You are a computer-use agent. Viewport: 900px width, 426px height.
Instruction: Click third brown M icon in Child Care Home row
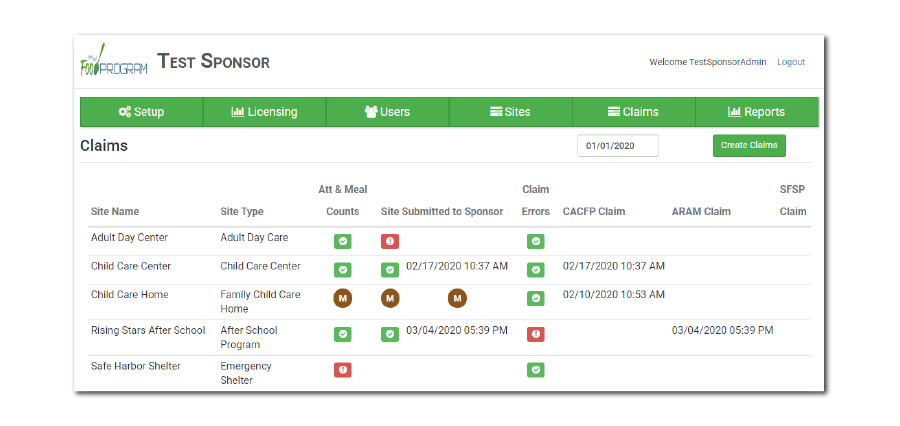457,298
